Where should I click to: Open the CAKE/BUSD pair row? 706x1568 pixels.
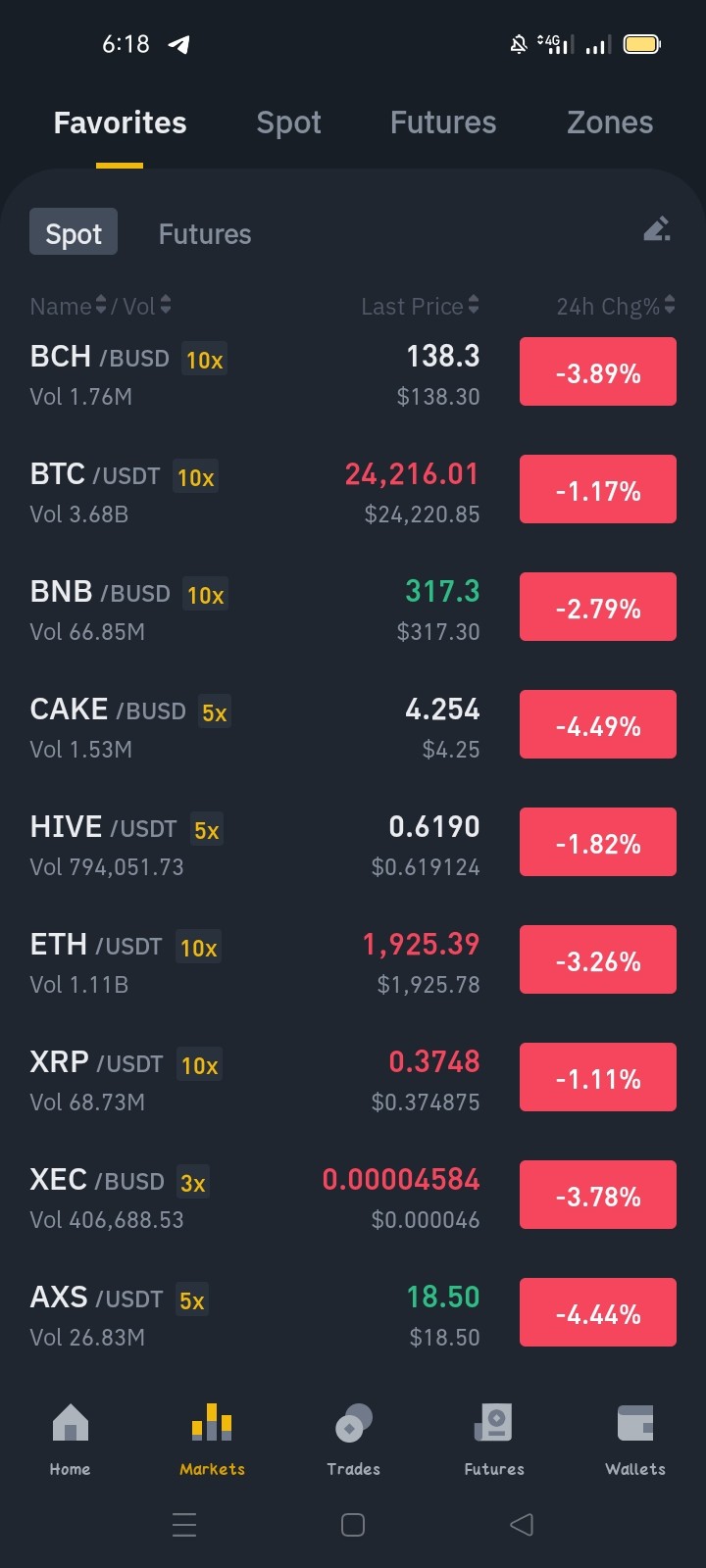[x=353, y=727]
